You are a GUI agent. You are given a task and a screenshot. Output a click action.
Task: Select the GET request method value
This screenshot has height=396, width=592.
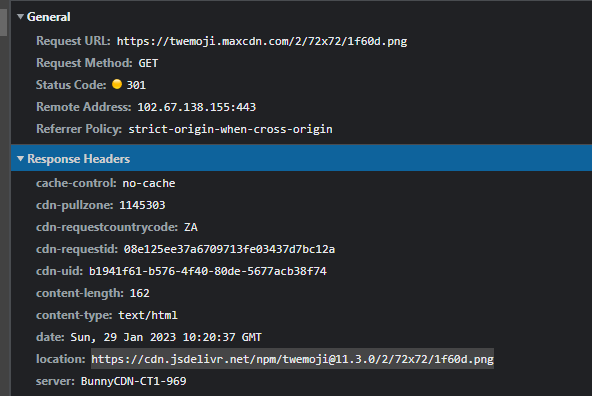click(x=148, y=63)
